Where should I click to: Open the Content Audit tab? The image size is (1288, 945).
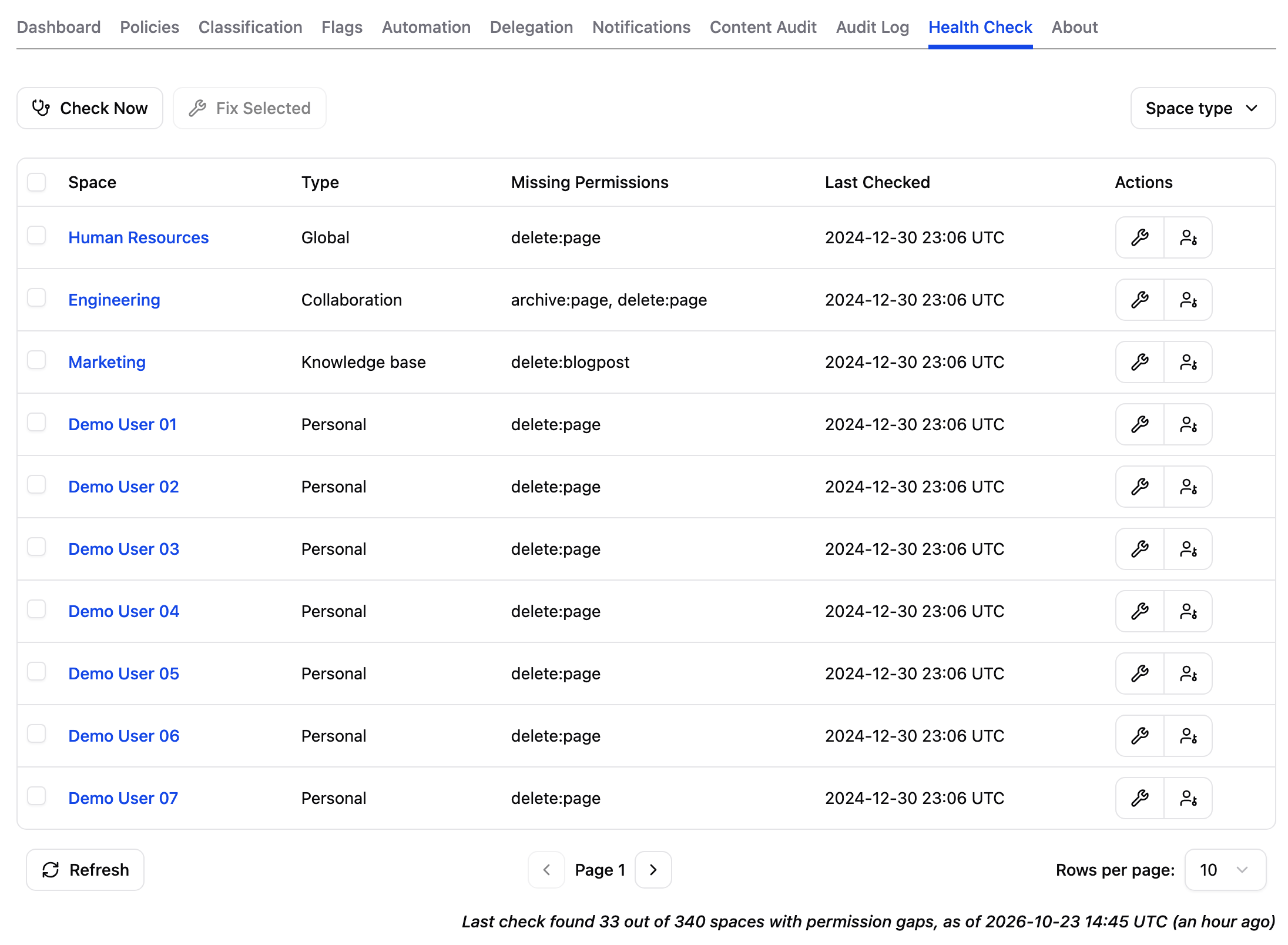tap(763, 27)
